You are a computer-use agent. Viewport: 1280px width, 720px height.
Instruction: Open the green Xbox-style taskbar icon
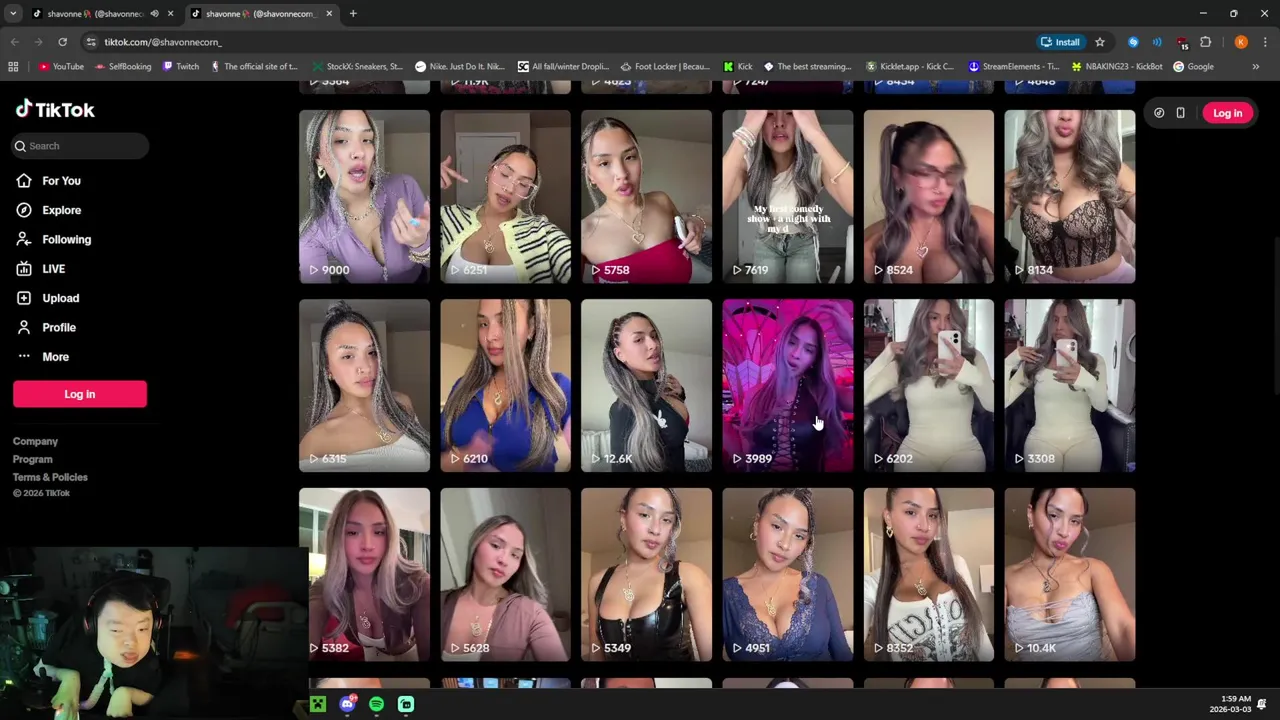[x=317, y=704]
